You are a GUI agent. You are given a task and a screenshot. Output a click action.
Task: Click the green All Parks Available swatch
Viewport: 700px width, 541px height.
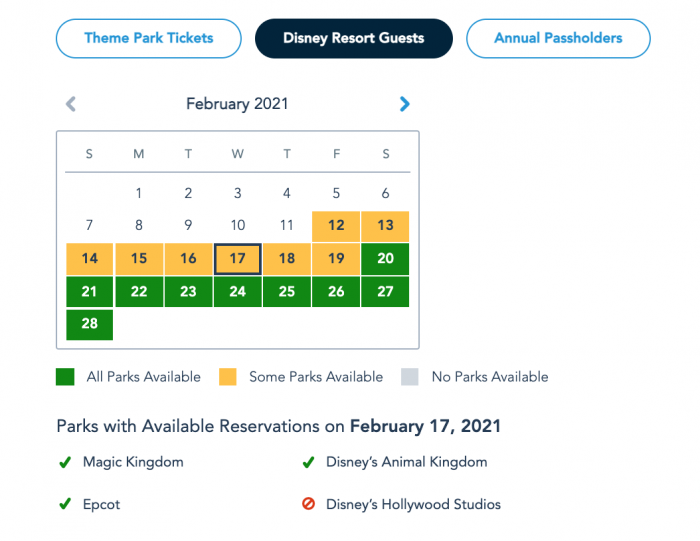pos(65,378)
